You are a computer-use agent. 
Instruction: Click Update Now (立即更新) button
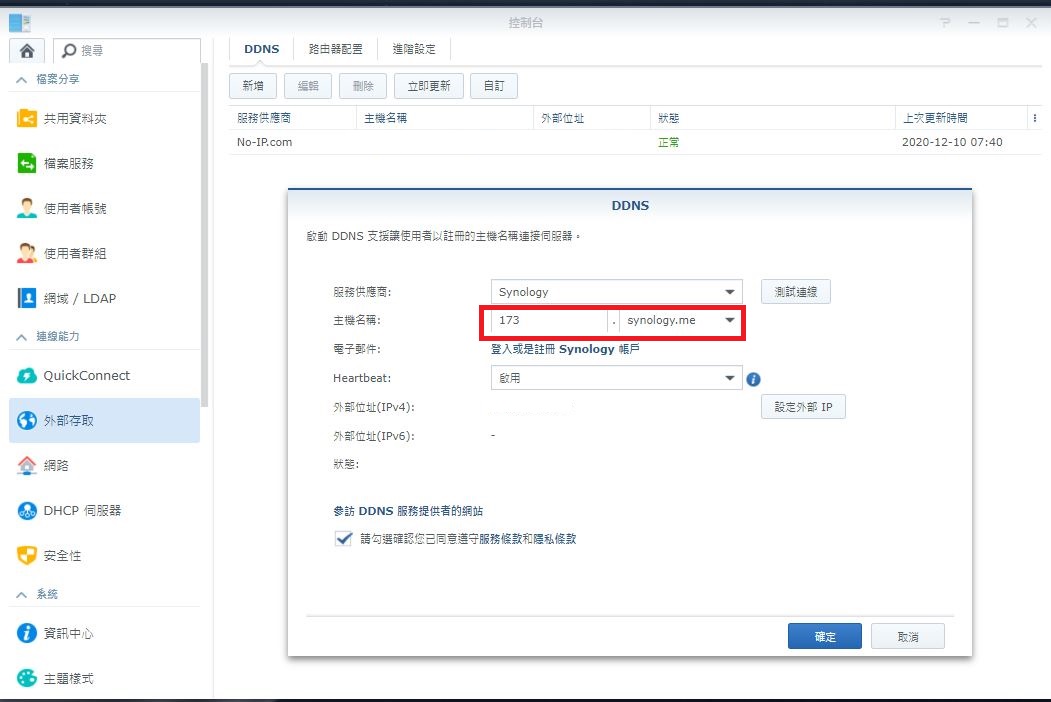point(429,86)
